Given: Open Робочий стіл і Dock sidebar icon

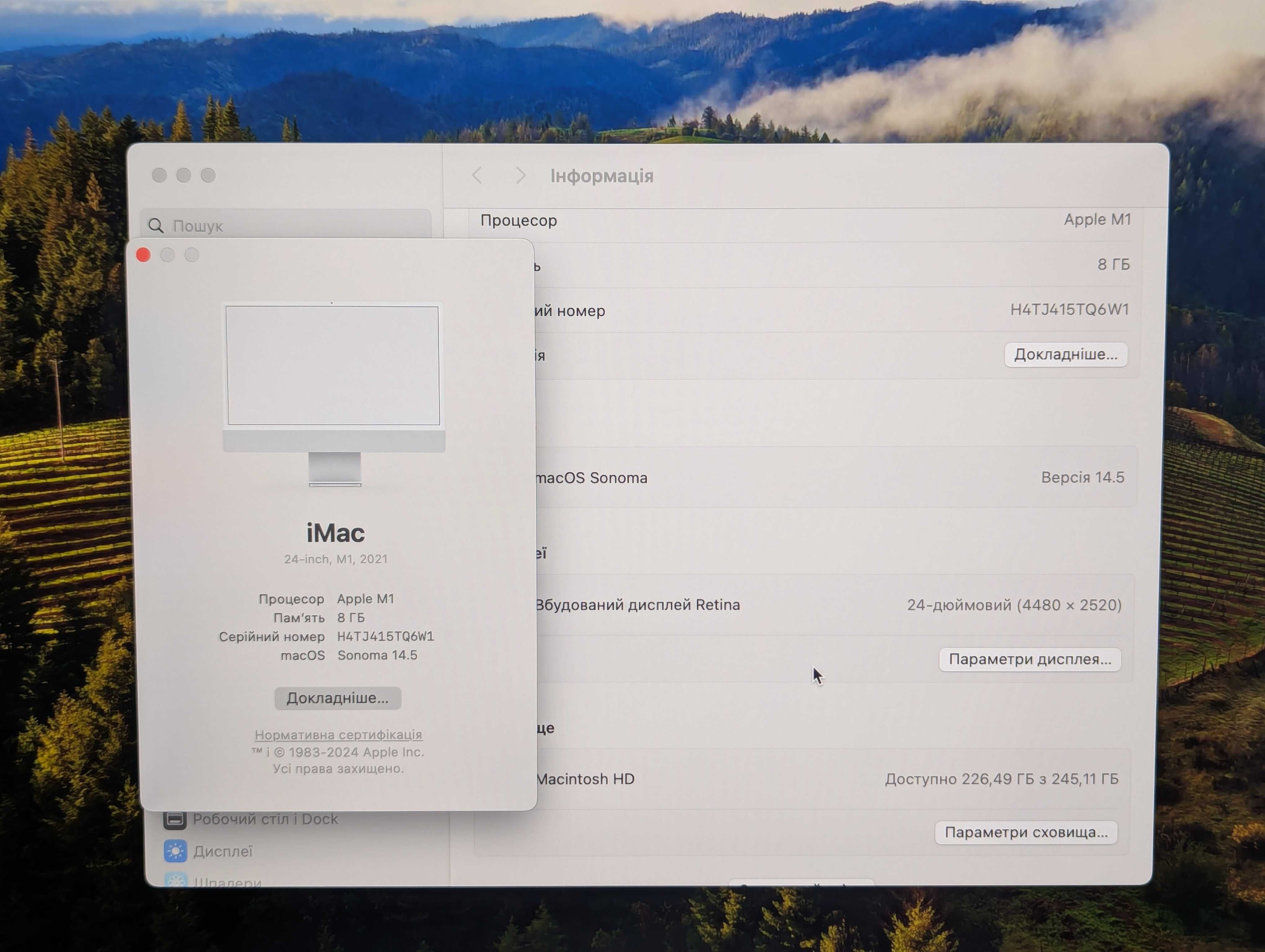Looking at the screenshot, I should click(175, 819).
